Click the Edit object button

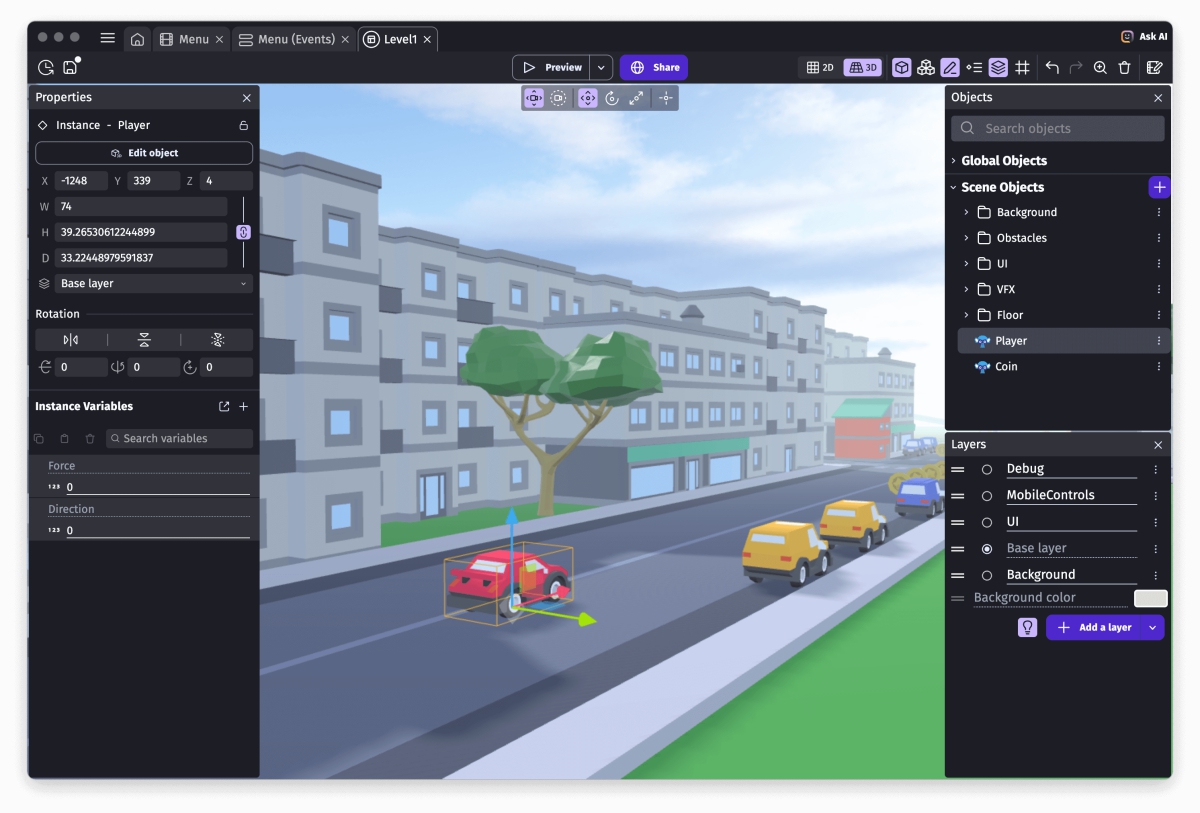[144, 153]
